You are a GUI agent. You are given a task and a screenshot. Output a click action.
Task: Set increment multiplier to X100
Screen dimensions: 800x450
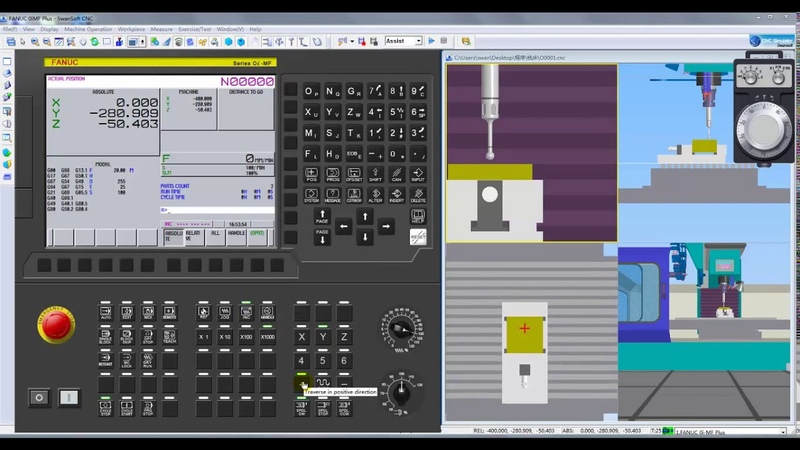(246, 337)
